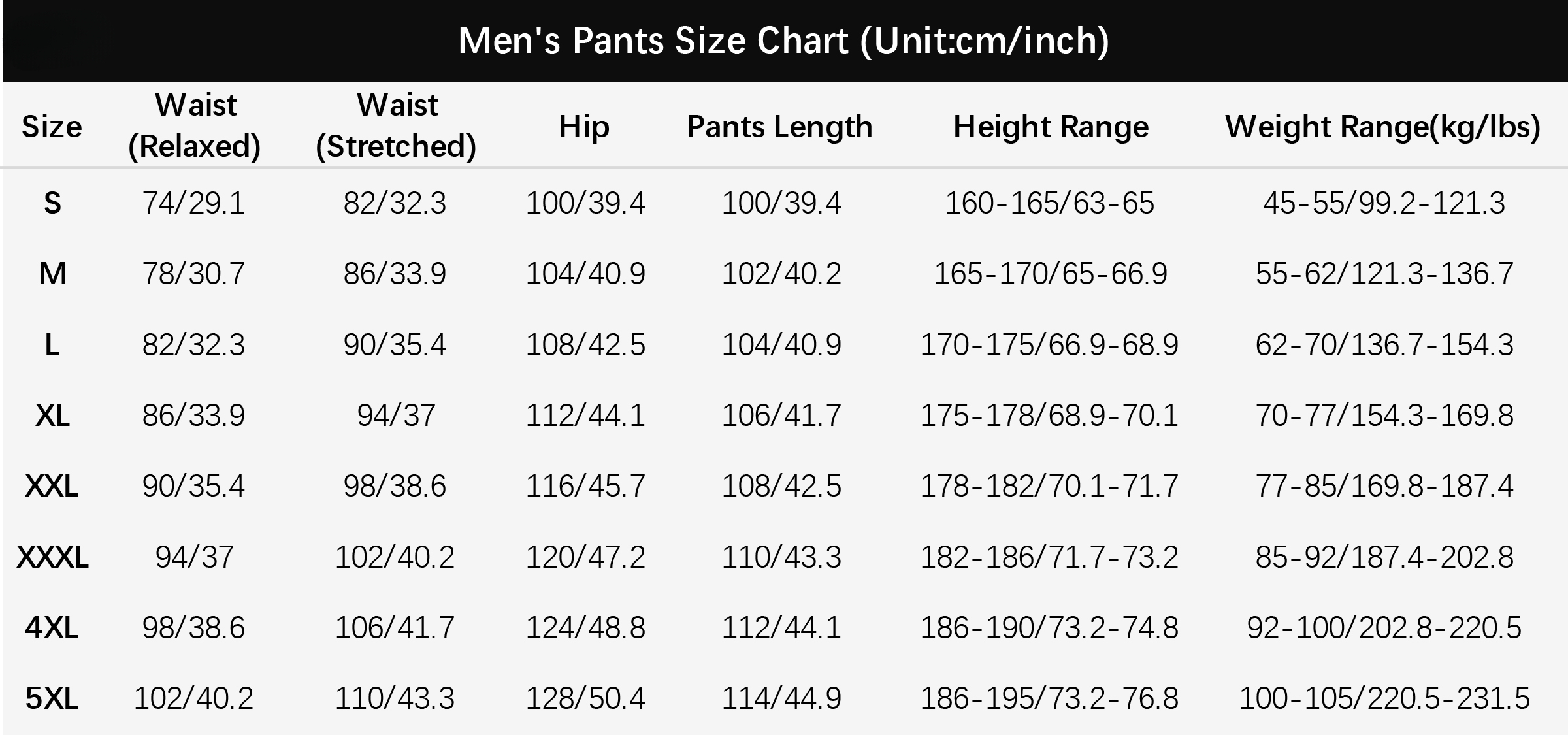
Task: Select the Hip column header
Action: click(x=584, y=126)
